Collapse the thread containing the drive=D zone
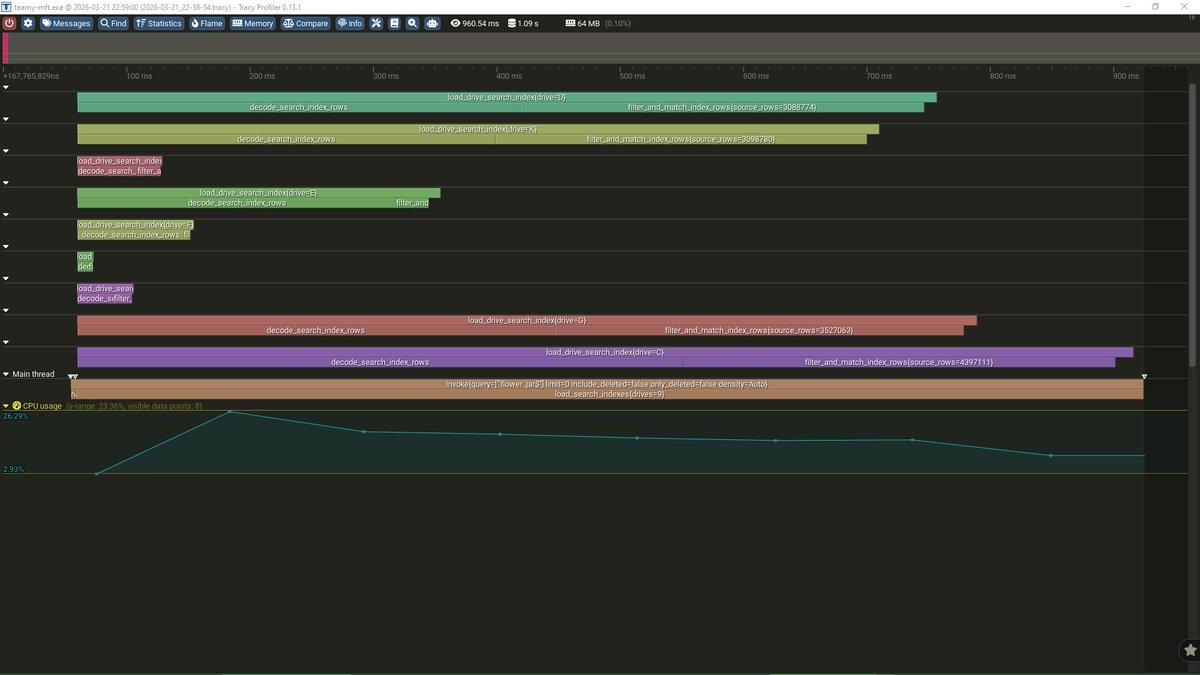The height and width of the screenshot is (675, 1200). point(5,87)
